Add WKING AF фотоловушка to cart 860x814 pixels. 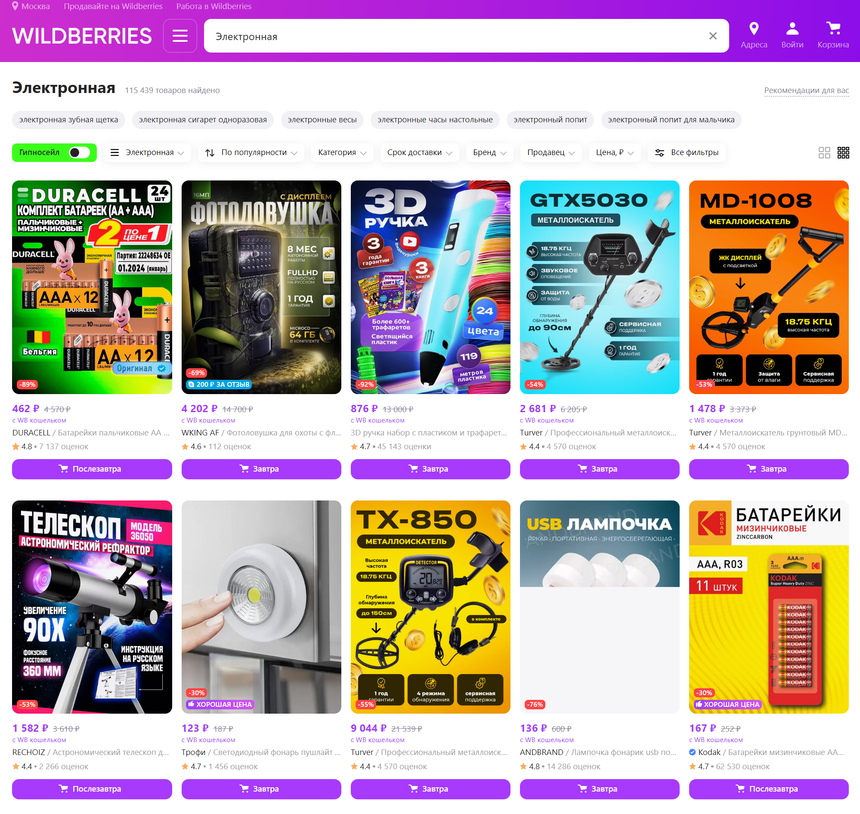(x=261, y=469)
